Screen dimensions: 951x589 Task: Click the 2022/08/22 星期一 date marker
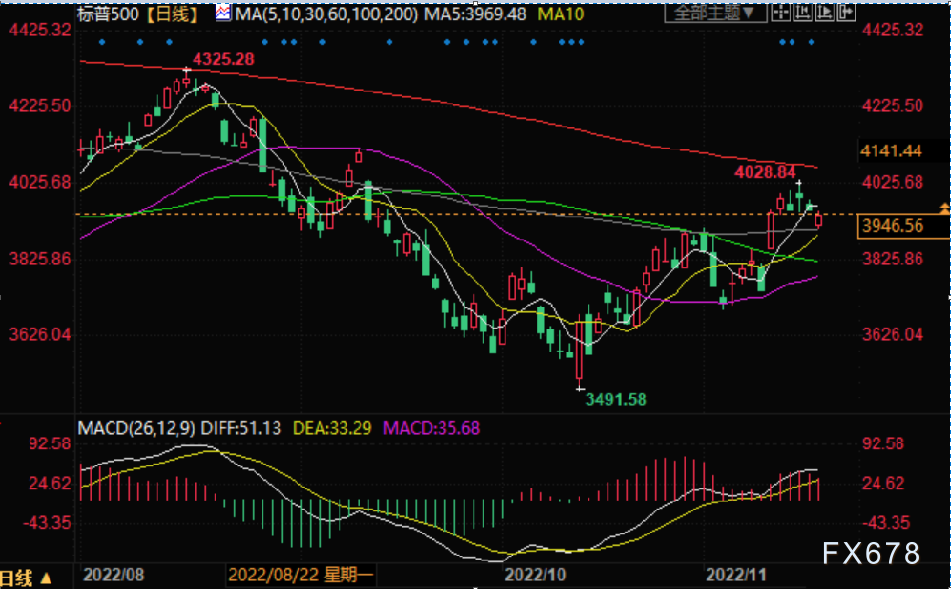(x=300, y=576)
